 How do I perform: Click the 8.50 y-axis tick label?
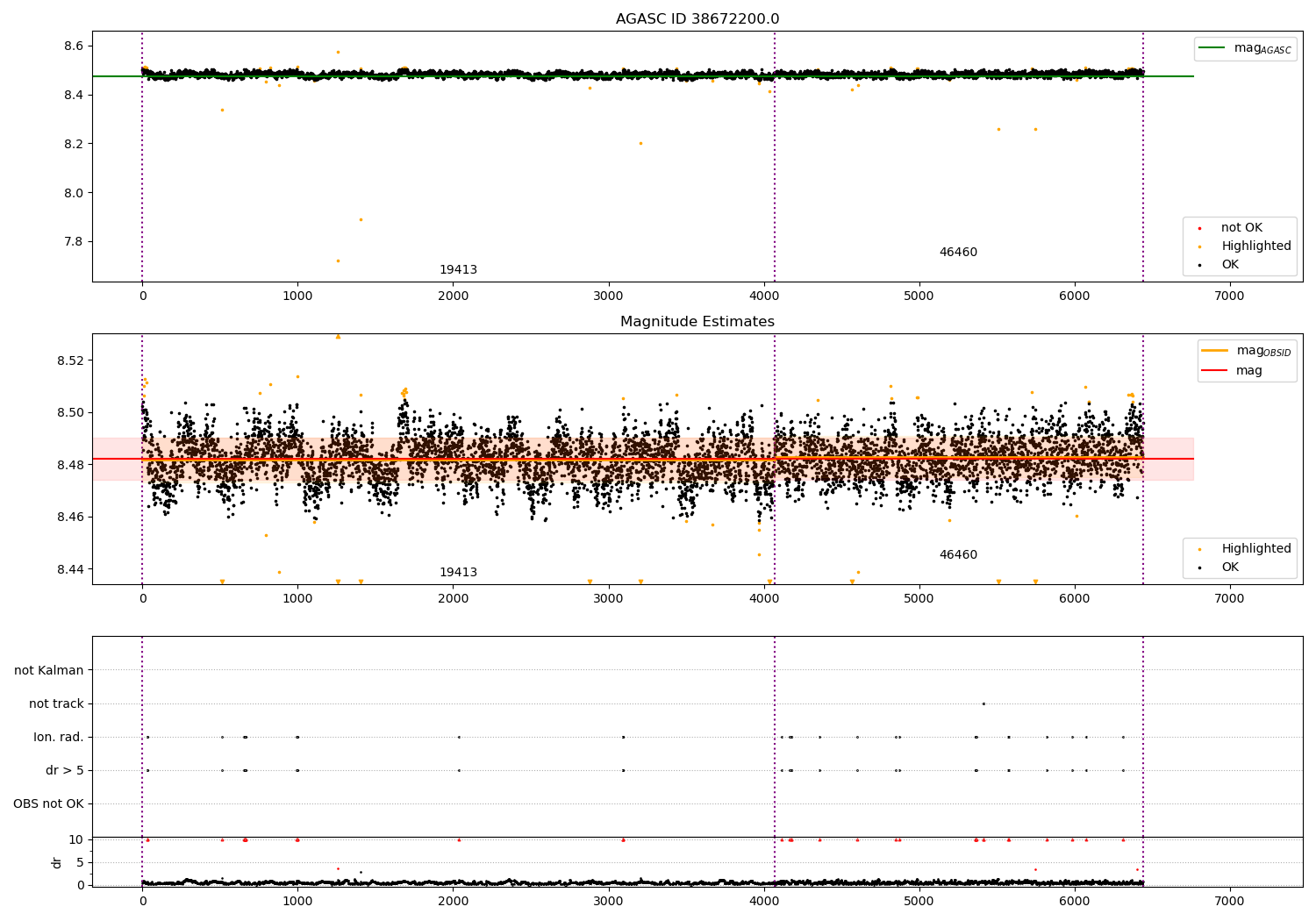click(x=70, y=413)
